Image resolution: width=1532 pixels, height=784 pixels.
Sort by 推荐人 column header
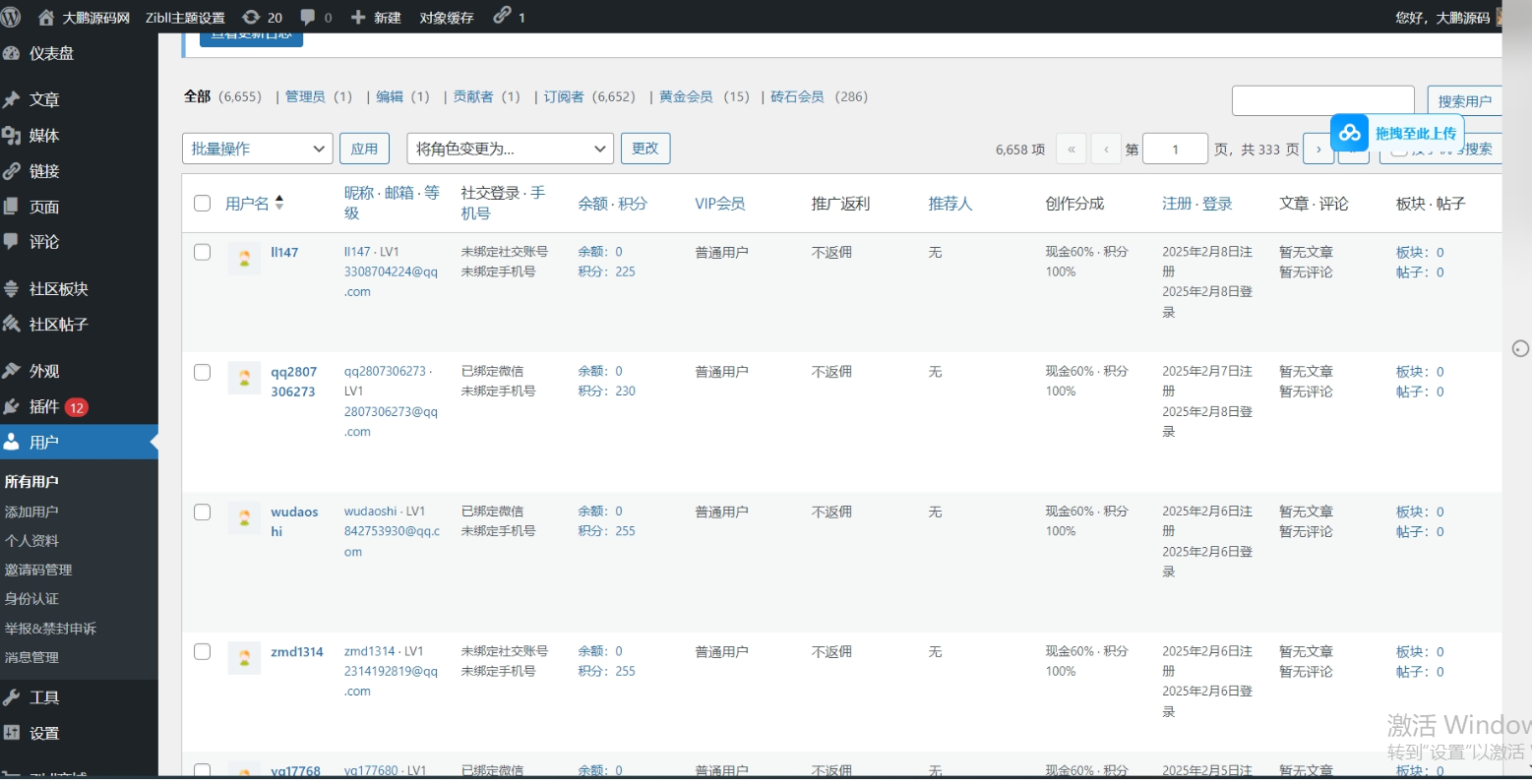950,204
